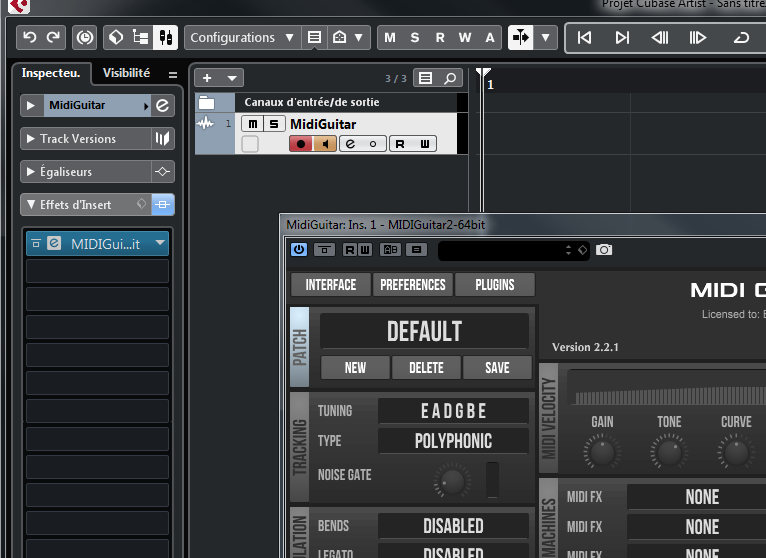Open the house-shaped setup icon

coord(340,38)
